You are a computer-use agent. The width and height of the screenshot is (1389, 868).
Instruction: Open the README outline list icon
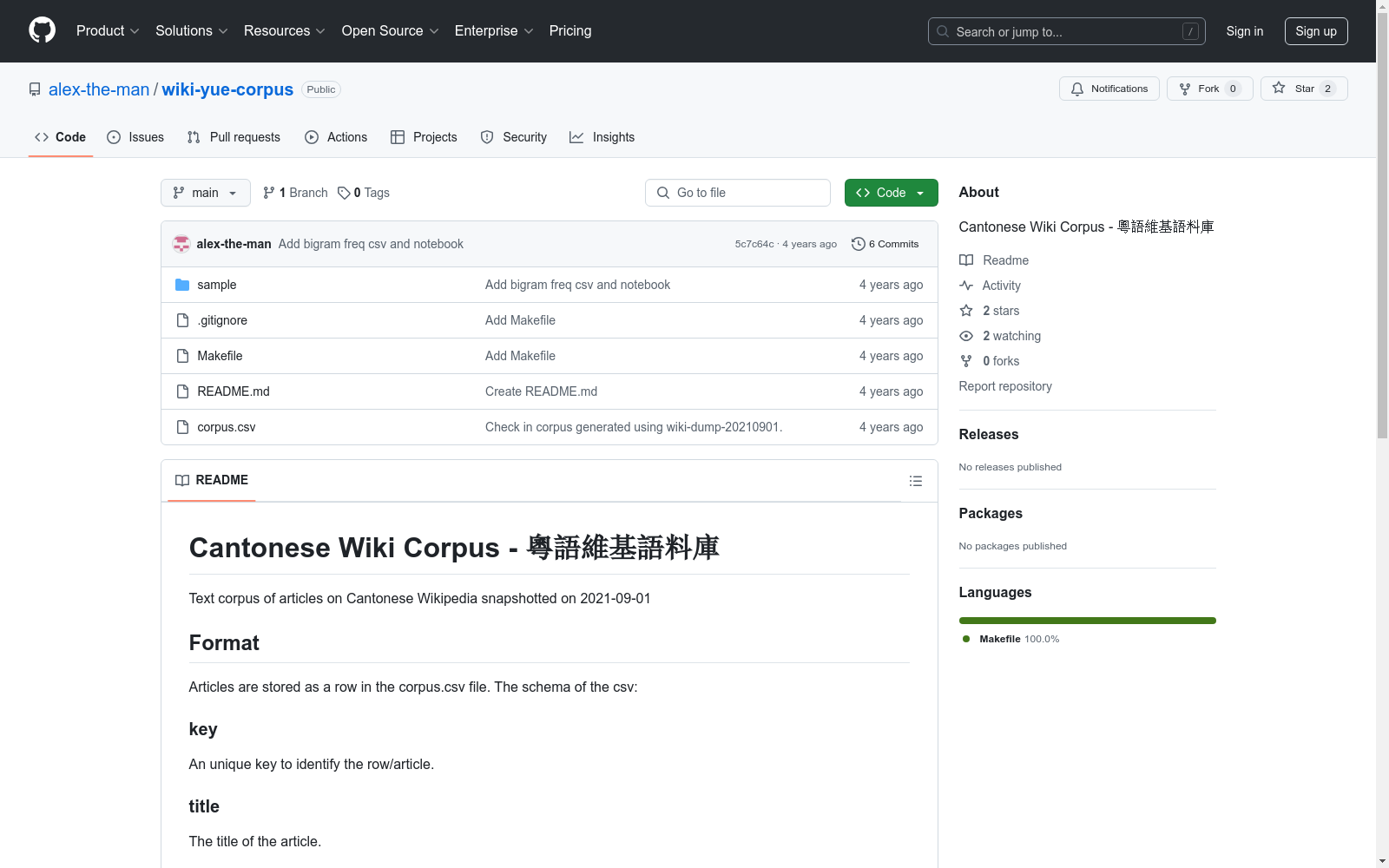[x=916, y=481]
